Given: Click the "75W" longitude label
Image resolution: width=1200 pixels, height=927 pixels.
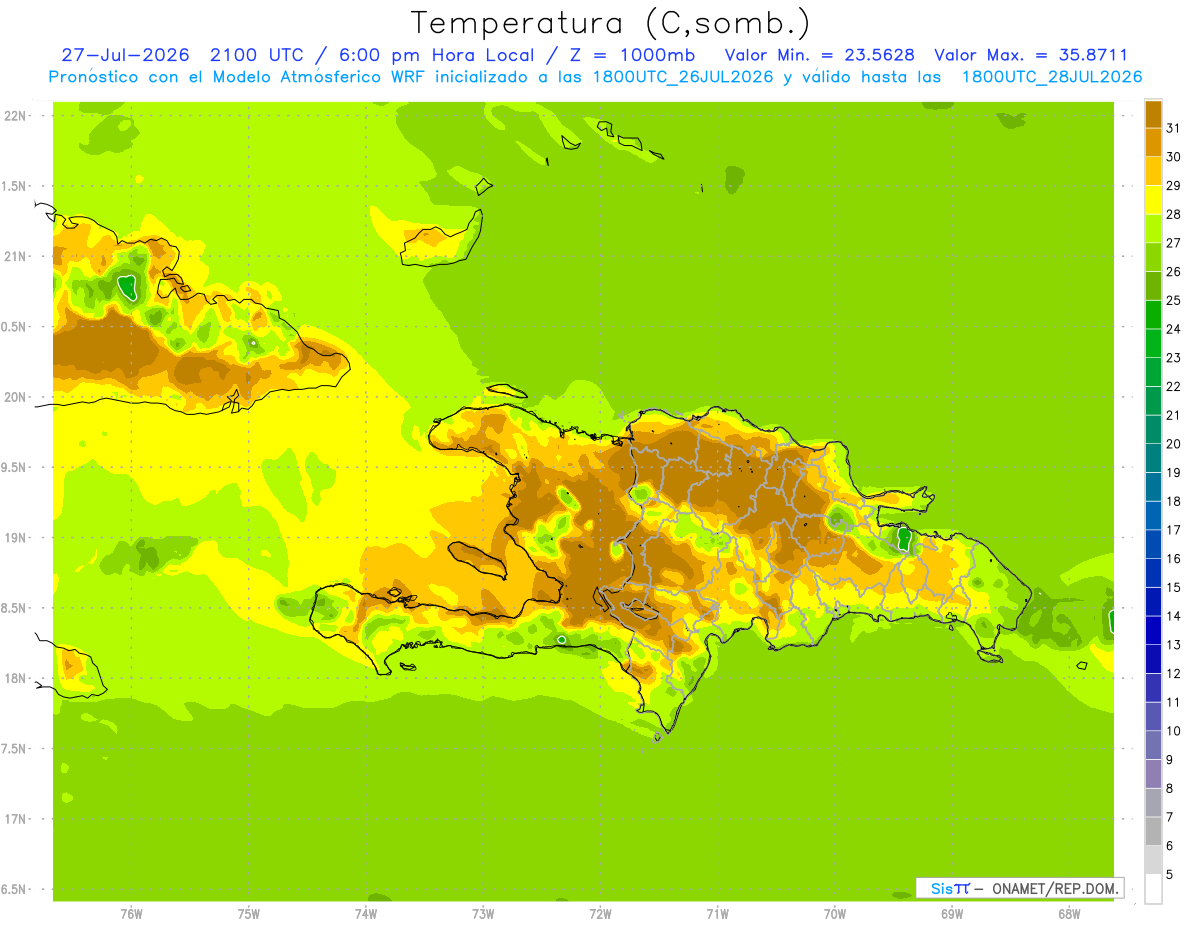Looking at the screenshot, I should pos(249,913).
